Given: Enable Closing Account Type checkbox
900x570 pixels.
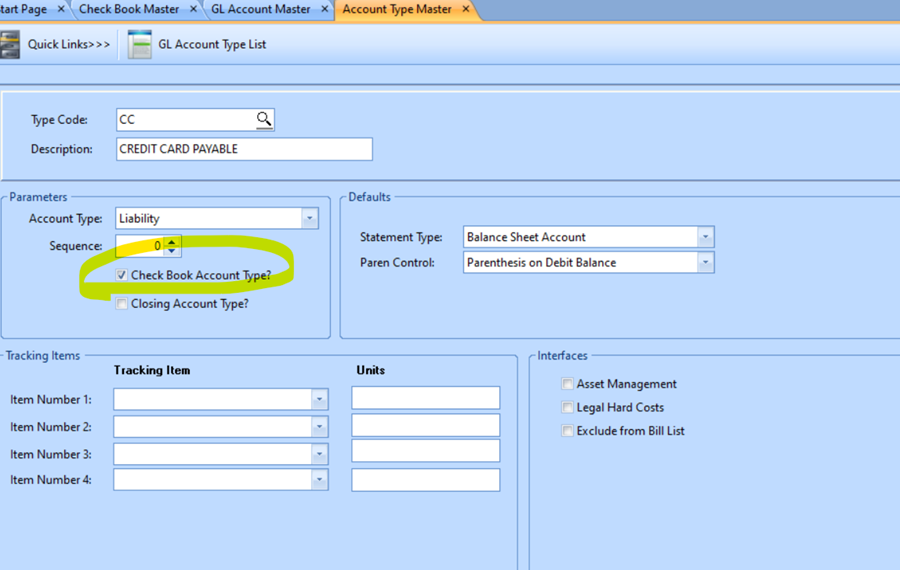Looking at the screenshot, I should pos(122,304).
